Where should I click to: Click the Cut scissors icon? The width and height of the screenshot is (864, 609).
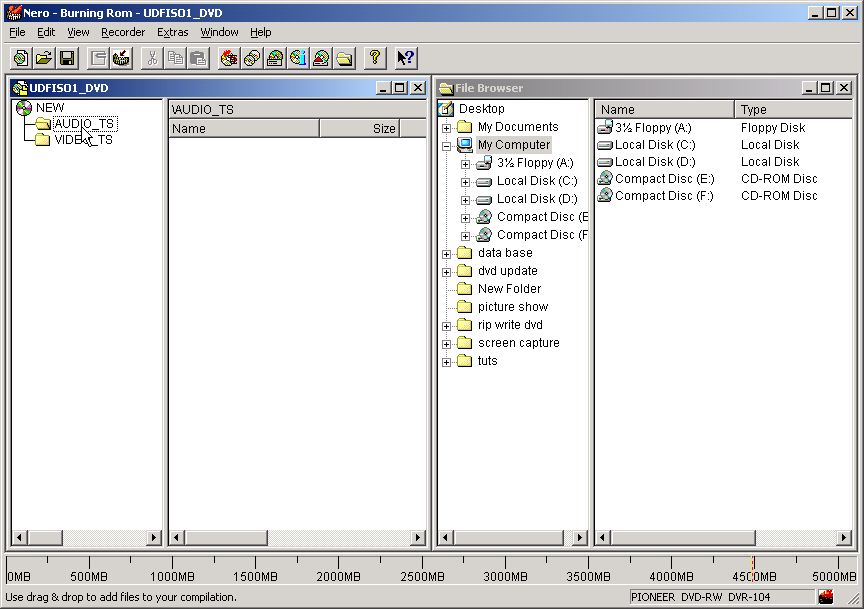point(152,58)
